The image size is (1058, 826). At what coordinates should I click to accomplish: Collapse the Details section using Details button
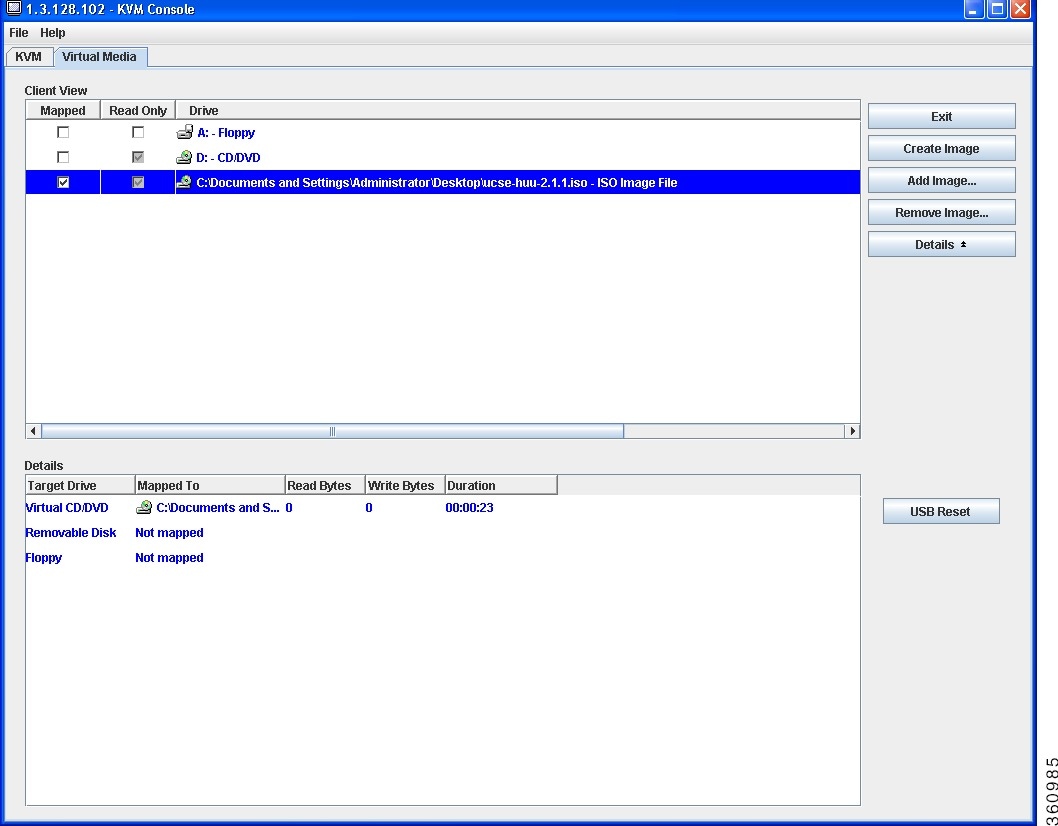click(941, 244)
